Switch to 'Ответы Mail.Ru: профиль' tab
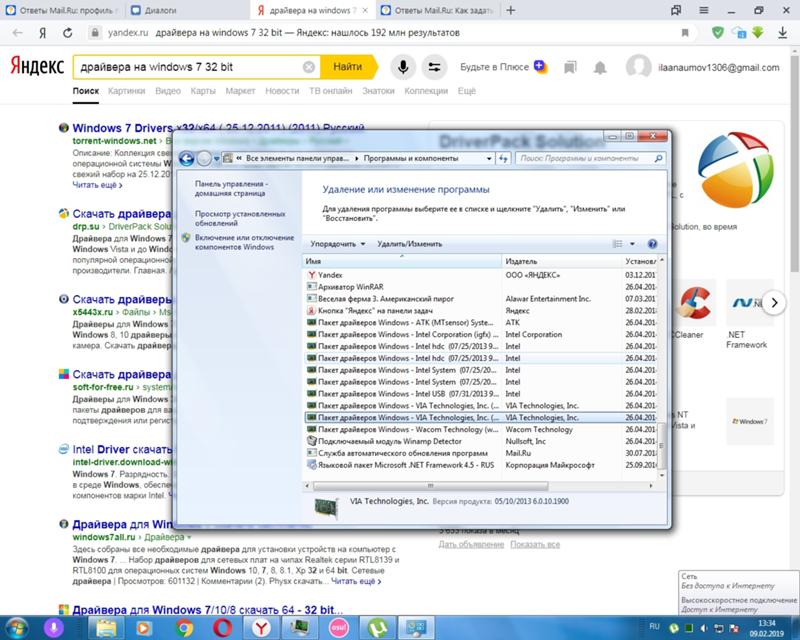This screenshot has height=640, width=800. click(x=62, y=10)
